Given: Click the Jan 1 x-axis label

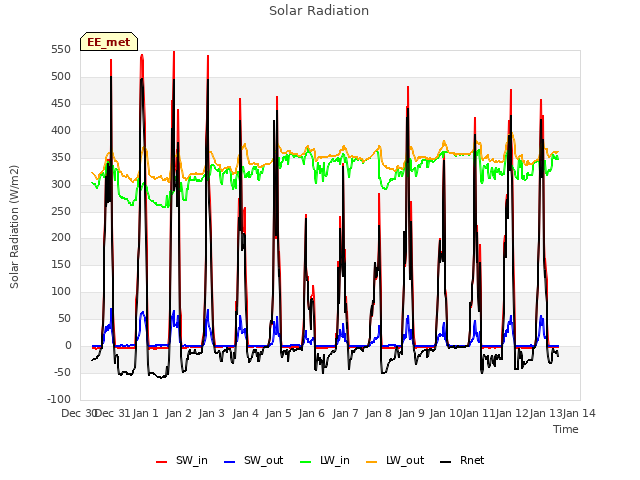Looking at the screenshot, I should click(x=145, y=413).
